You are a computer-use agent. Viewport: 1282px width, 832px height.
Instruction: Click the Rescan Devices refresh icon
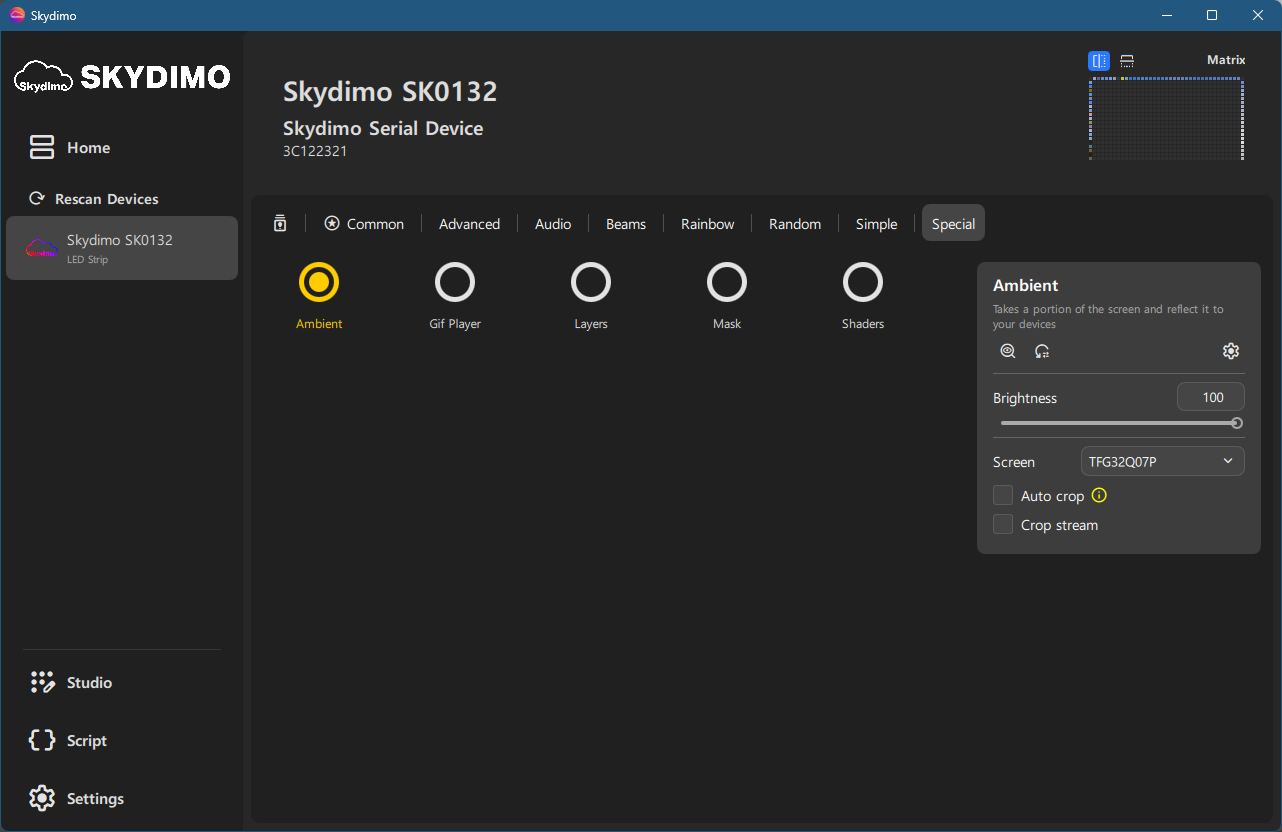tap(37, 199)
